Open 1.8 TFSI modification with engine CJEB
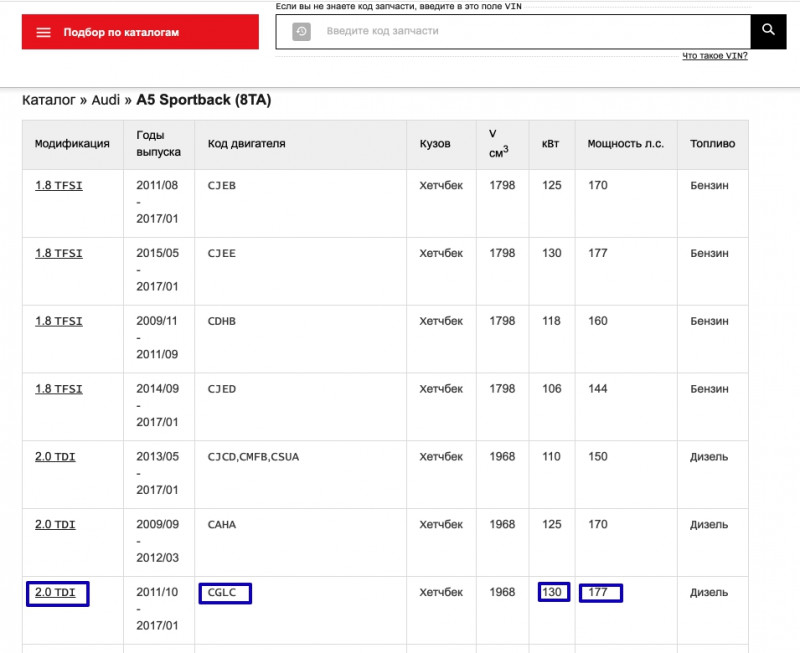The image size is (800, 653). click(x=59, y=185)
